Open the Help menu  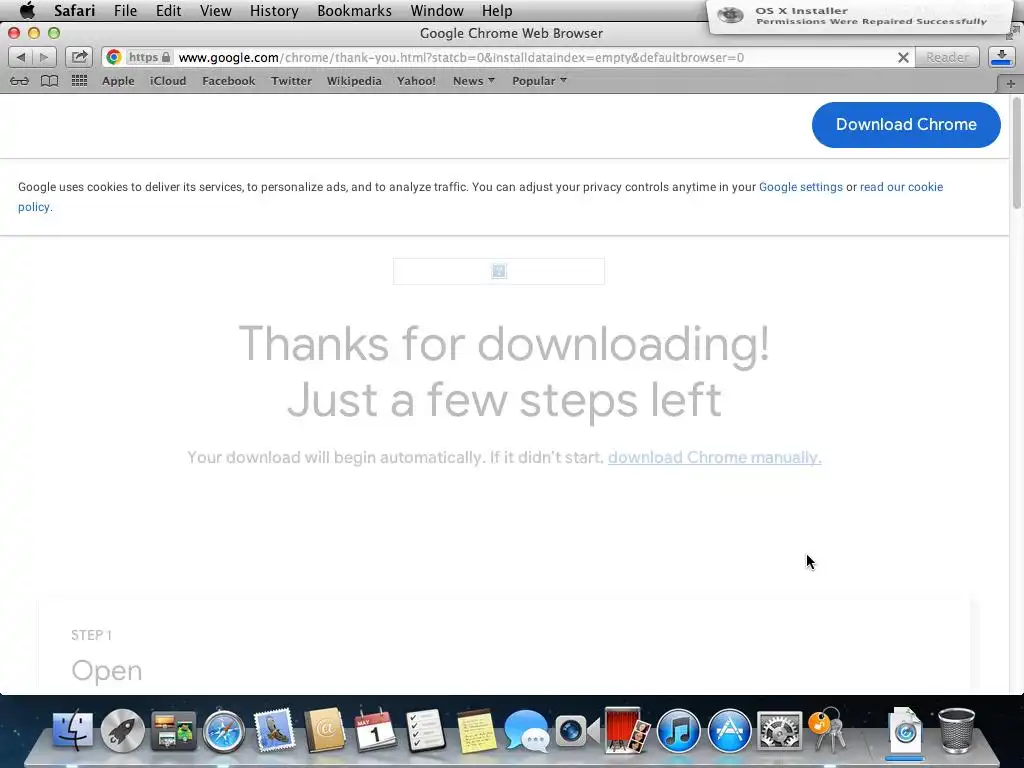click(x=497, y=10)
